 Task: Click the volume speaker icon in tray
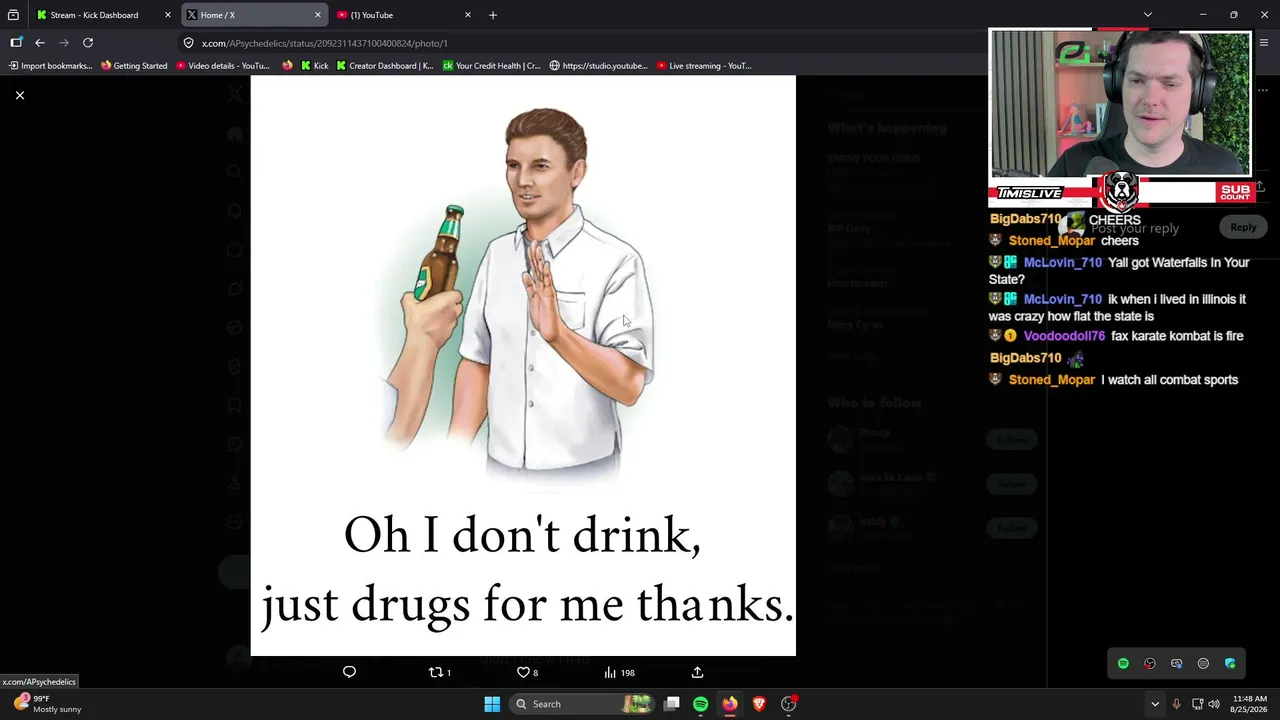(1214, 704)
